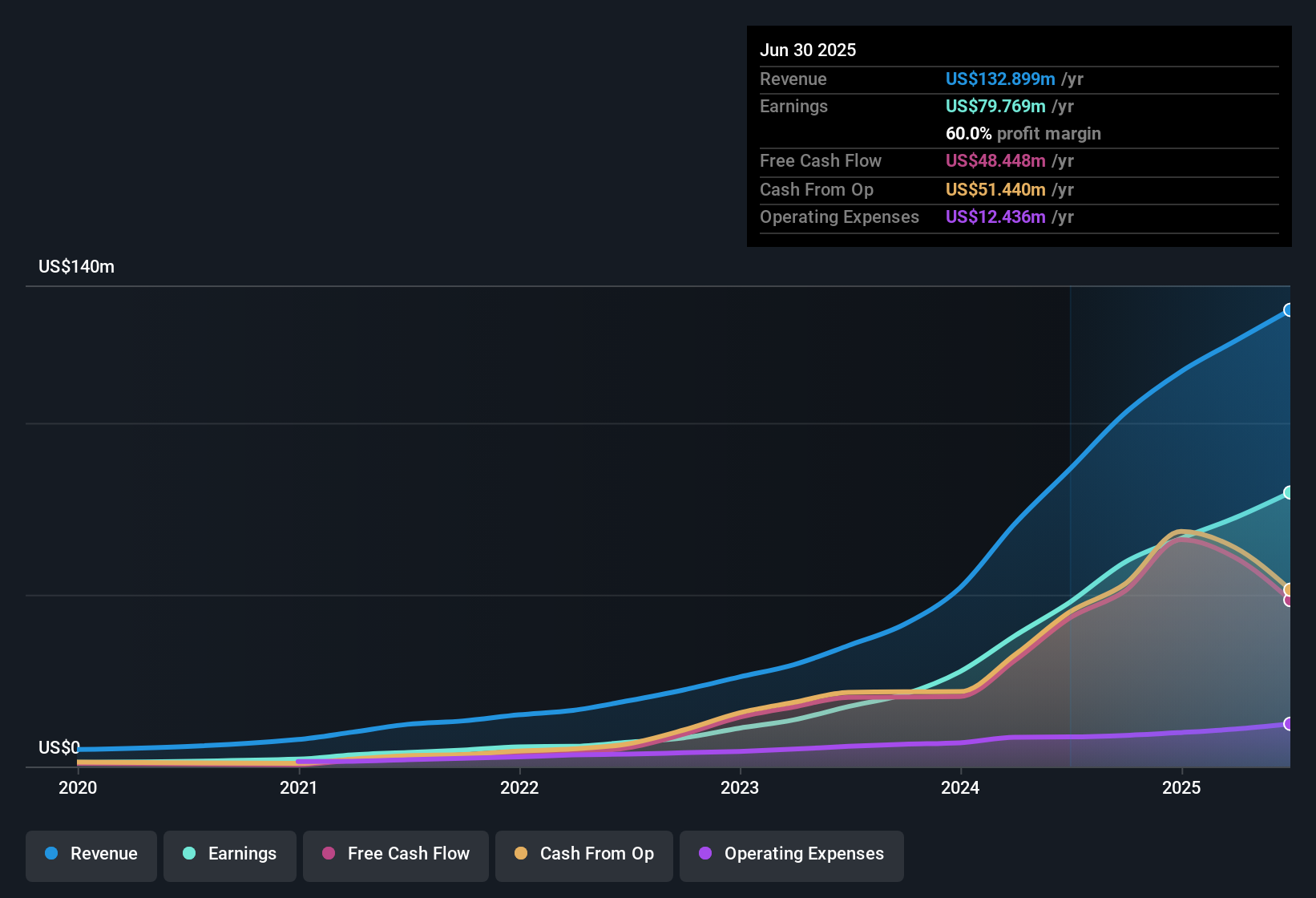Click the Earnings row label in tooltip

coord(793,107)
